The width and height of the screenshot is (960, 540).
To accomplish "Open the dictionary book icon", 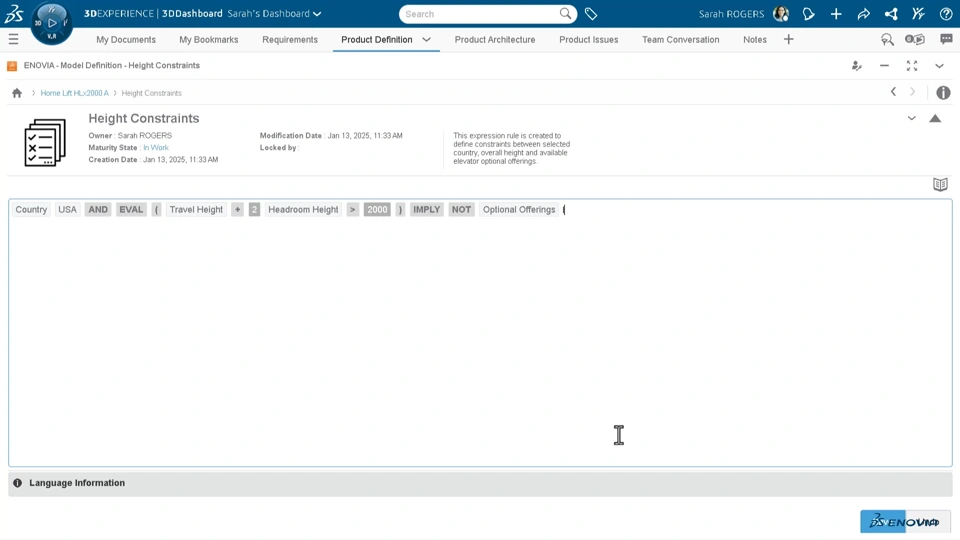I will (940, 184).
